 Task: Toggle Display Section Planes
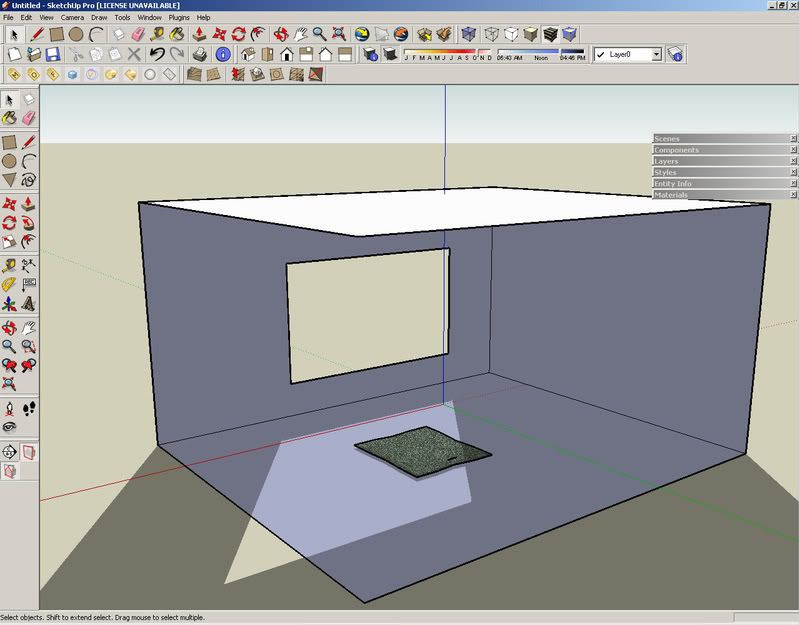[x=29, y=452]
